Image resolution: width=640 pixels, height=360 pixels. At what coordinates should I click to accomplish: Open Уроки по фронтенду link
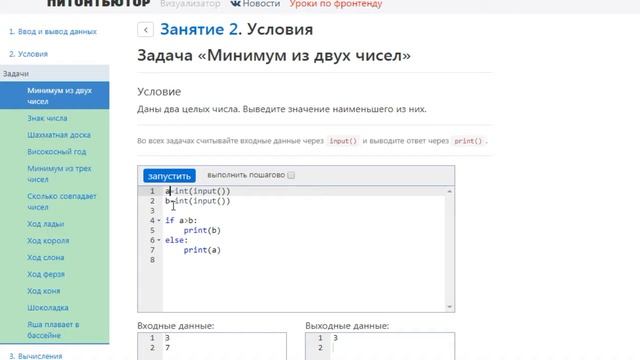click(336, 4)
